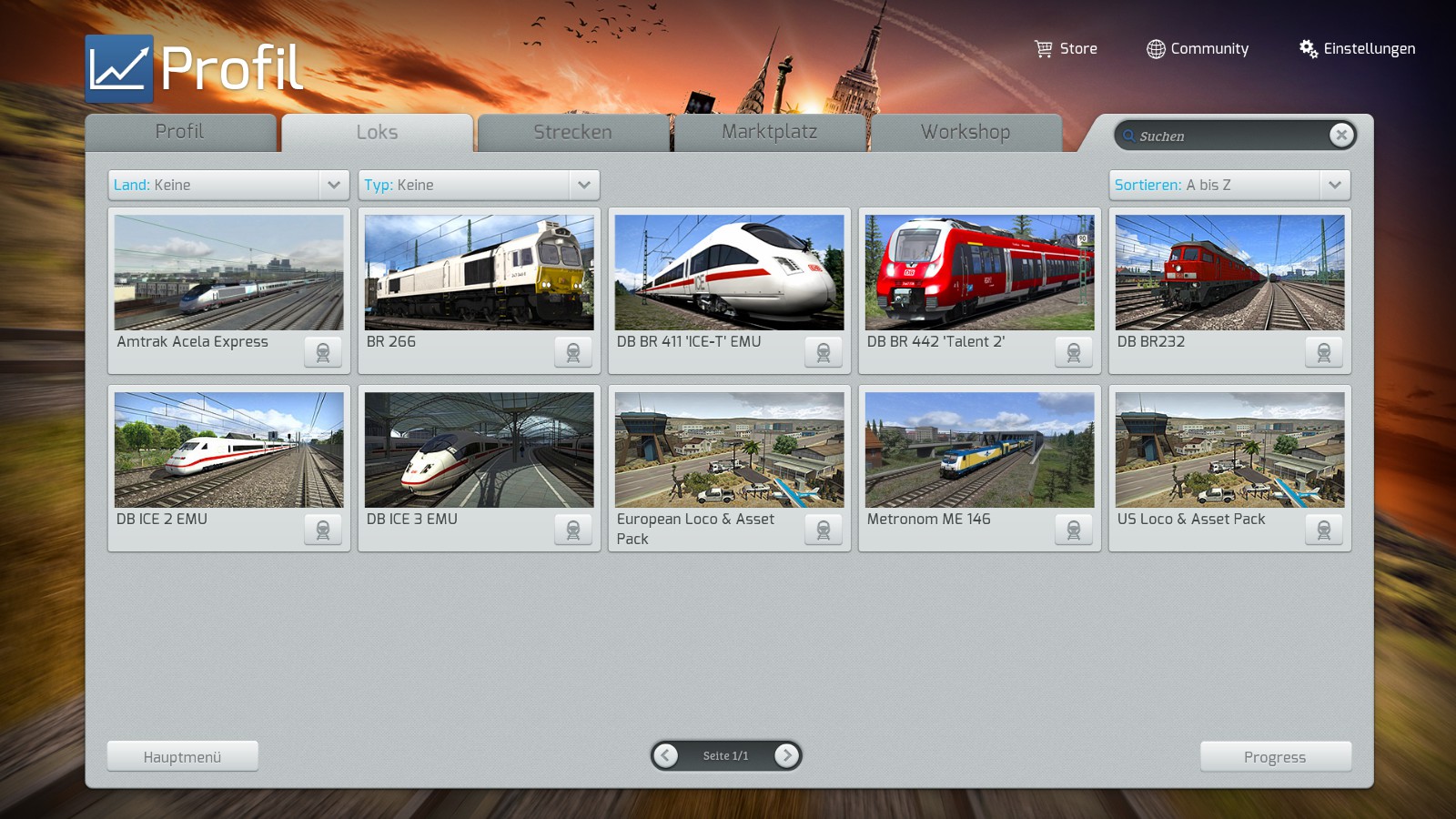Click the achievement icon on DB BR232 card
The width and height of the screenshot is (1456, 819).
pyautogui.click(x=1324, y=352)
